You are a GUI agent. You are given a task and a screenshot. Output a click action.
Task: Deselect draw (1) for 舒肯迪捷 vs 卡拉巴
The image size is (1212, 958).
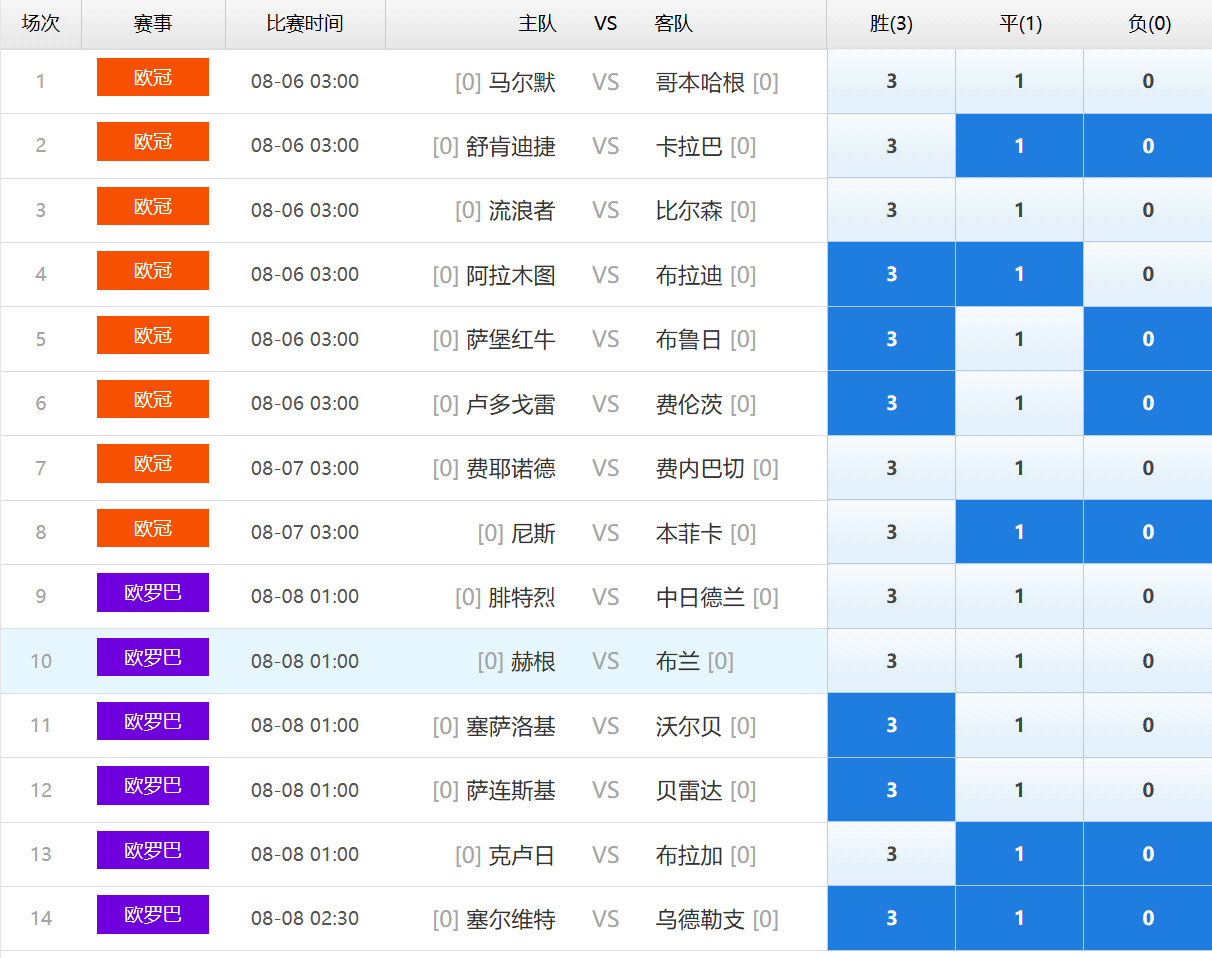click(x=1019, y=146)
